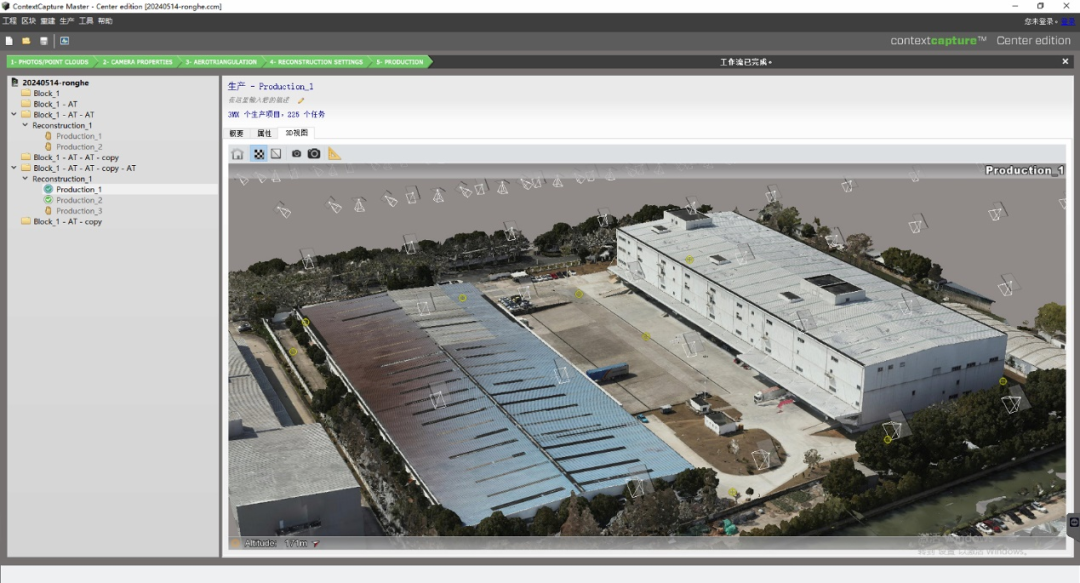Open the 区块 menu
This screenshot has height=583, width=1080.
28,21
